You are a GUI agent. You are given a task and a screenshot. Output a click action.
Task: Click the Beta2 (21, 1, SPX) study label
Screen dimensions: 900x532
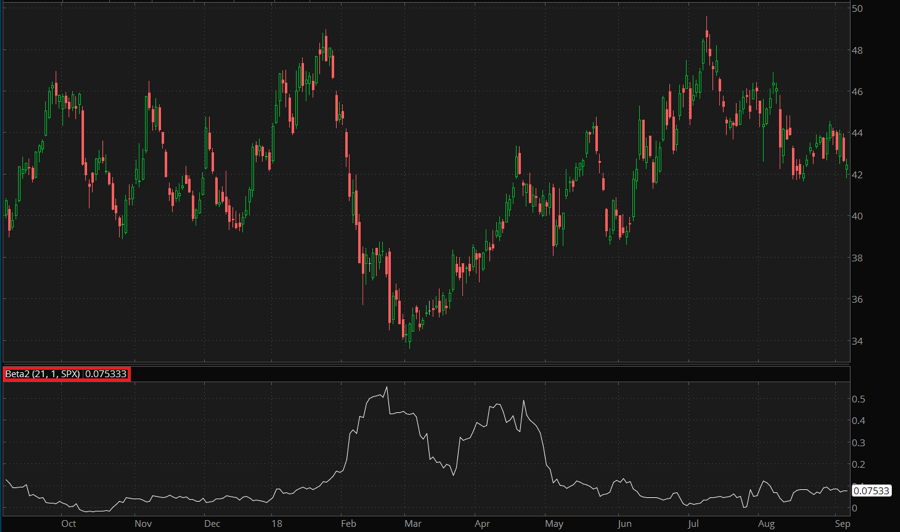[x=66, y=374]
